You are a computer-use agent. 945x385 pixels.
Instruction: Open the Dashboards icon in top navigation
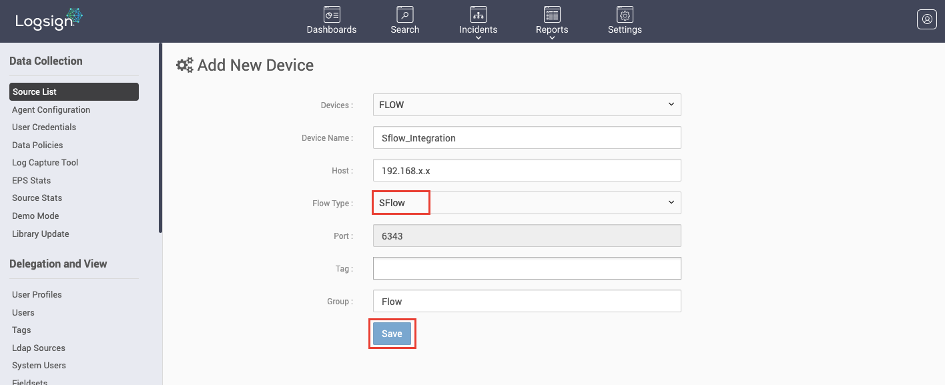point(331,14)
